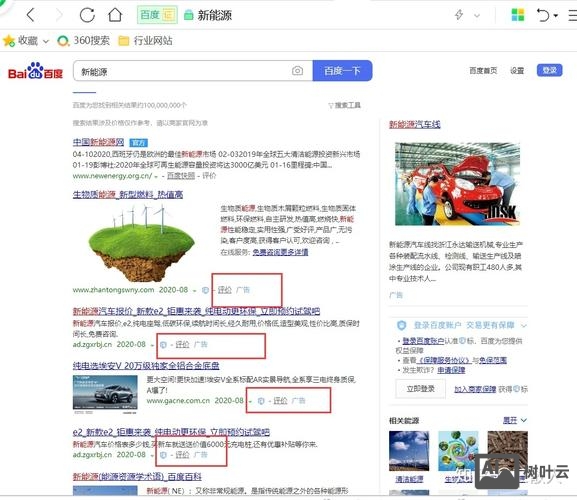Open 《保障服务协议》 link

[x=444, y=360]
